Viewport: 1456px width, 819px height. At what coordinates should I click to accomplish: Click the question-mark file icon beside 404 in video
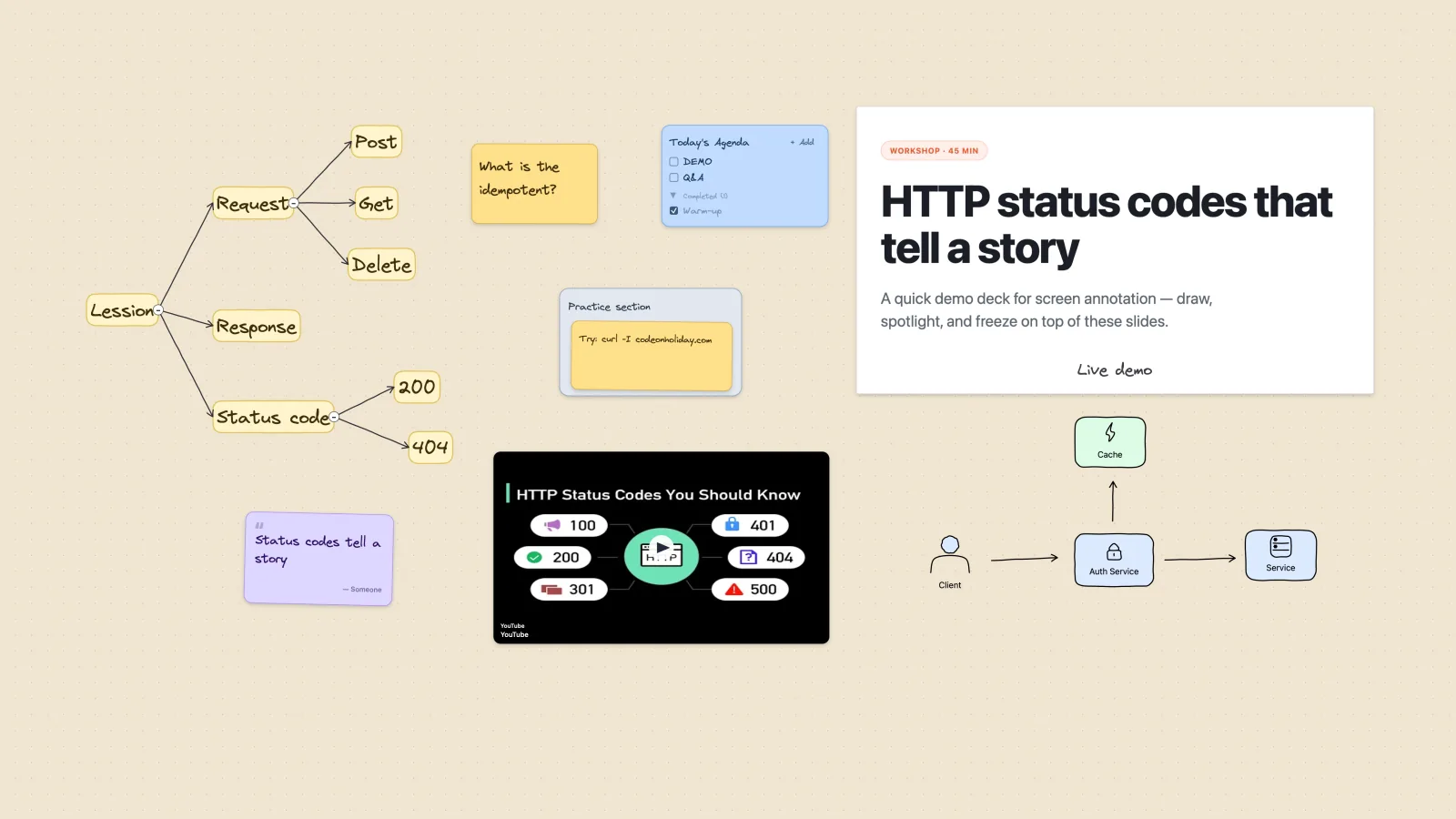click(x=748, y=557)
